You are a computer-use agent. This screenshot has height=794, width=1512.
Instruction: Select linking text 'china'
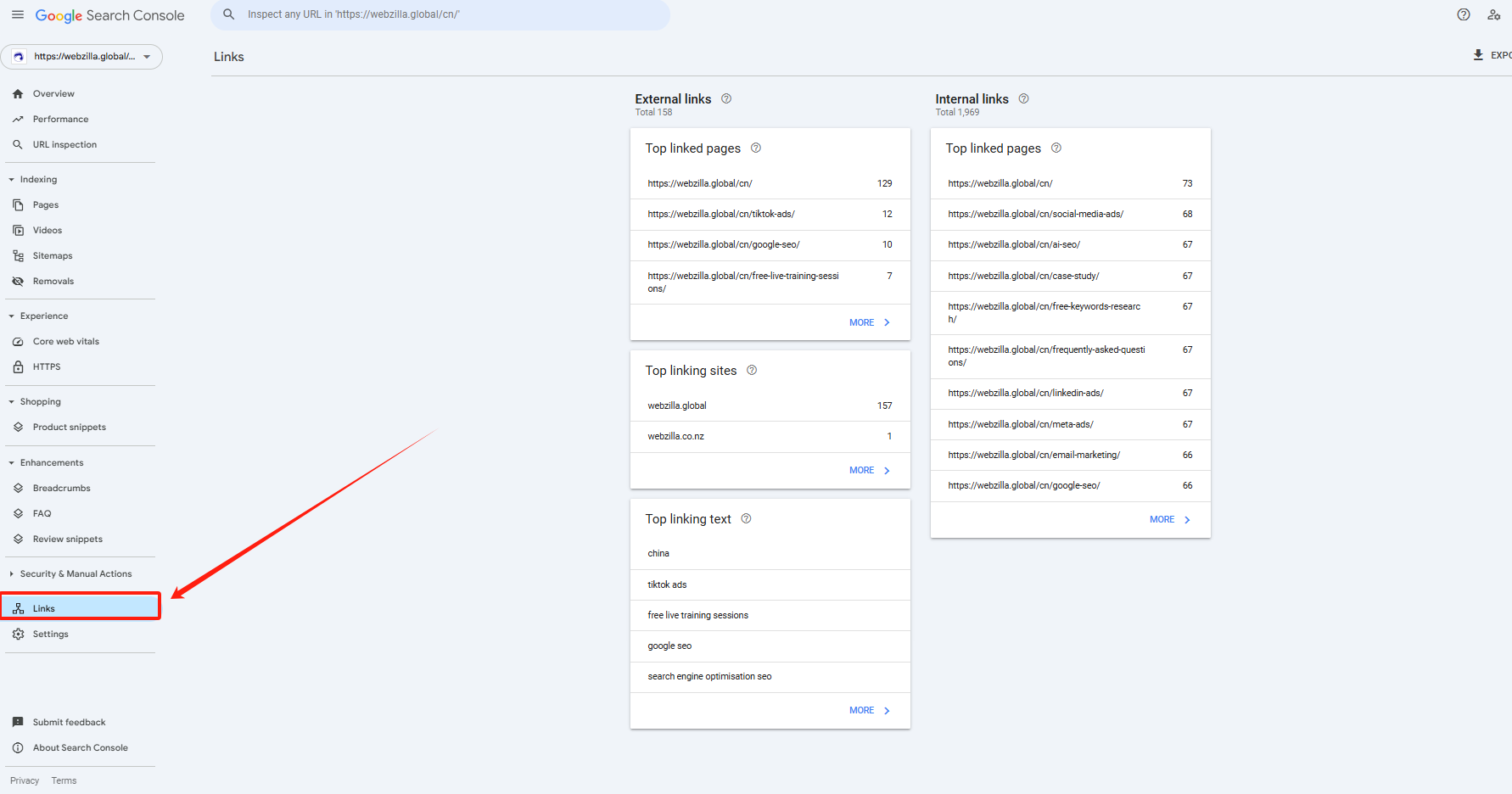(x=770, y=554)
